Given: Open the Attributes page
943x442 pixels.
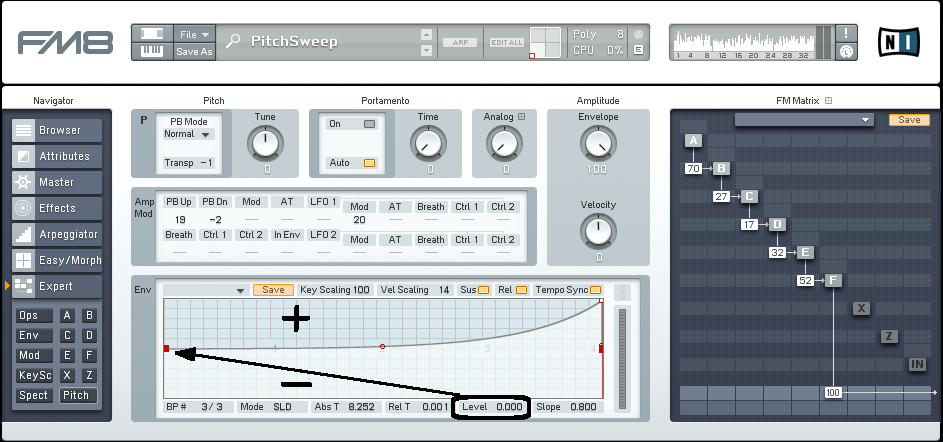Looking at the screenshot, I should point(57,156).
